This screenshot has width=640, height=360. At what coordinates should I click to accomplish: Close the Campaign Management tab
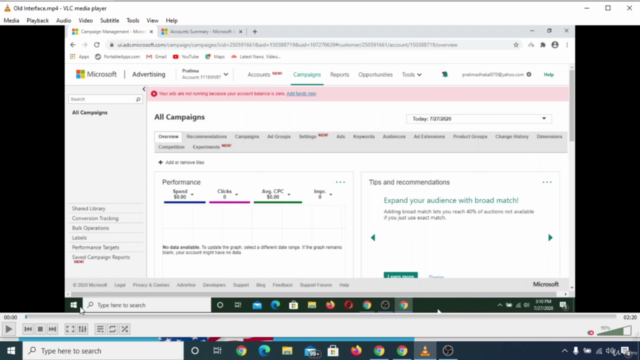(151, 31)
